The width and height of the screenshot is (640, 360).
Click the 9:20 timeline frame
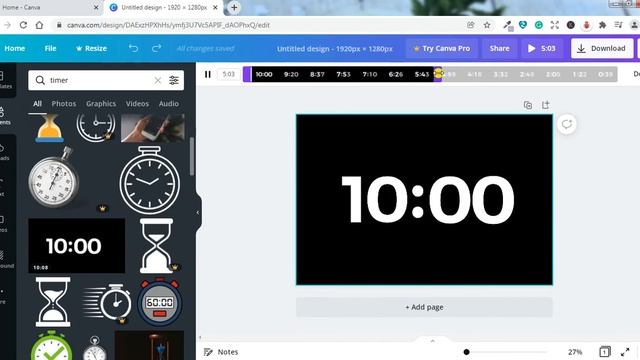pyautogui.click(x=291, y=74)
